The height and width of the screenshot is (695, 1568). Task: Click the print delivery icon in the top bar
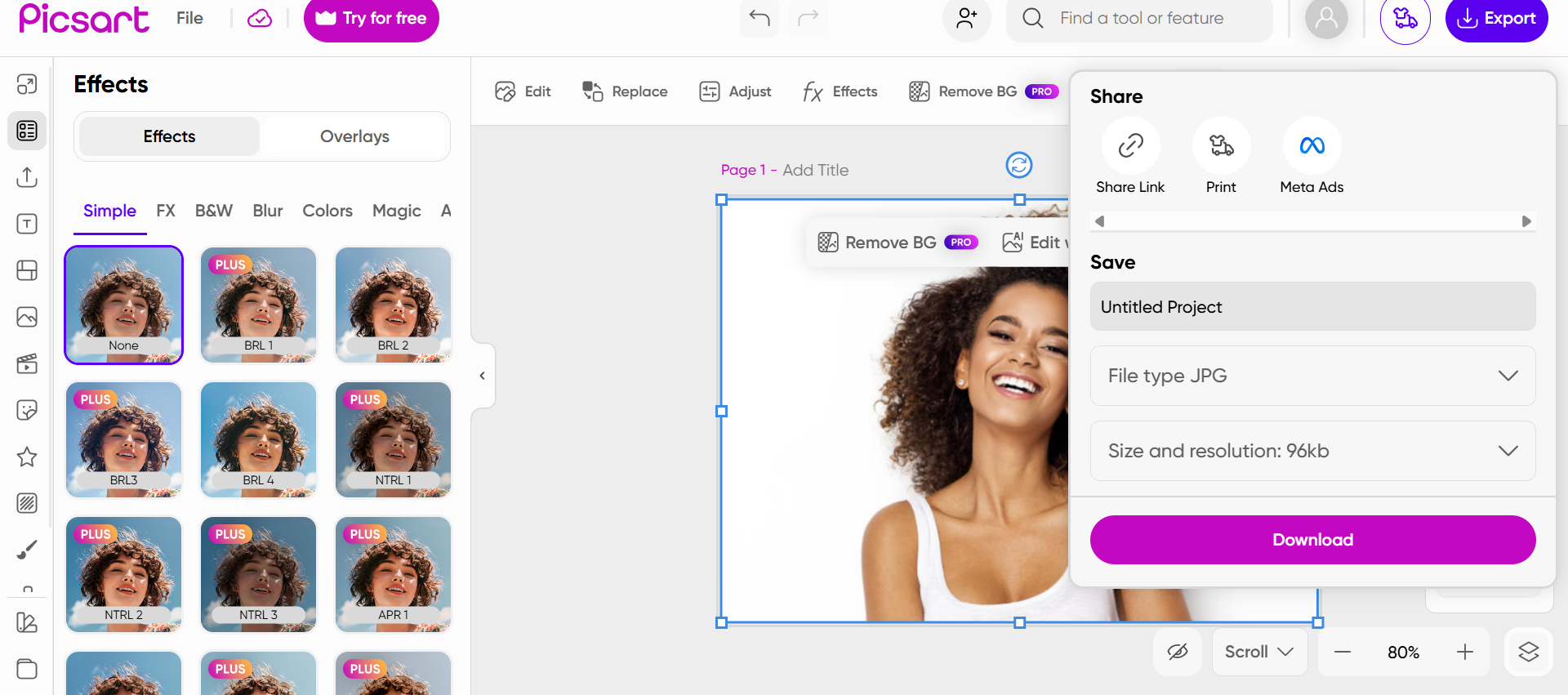point(1405,18)
